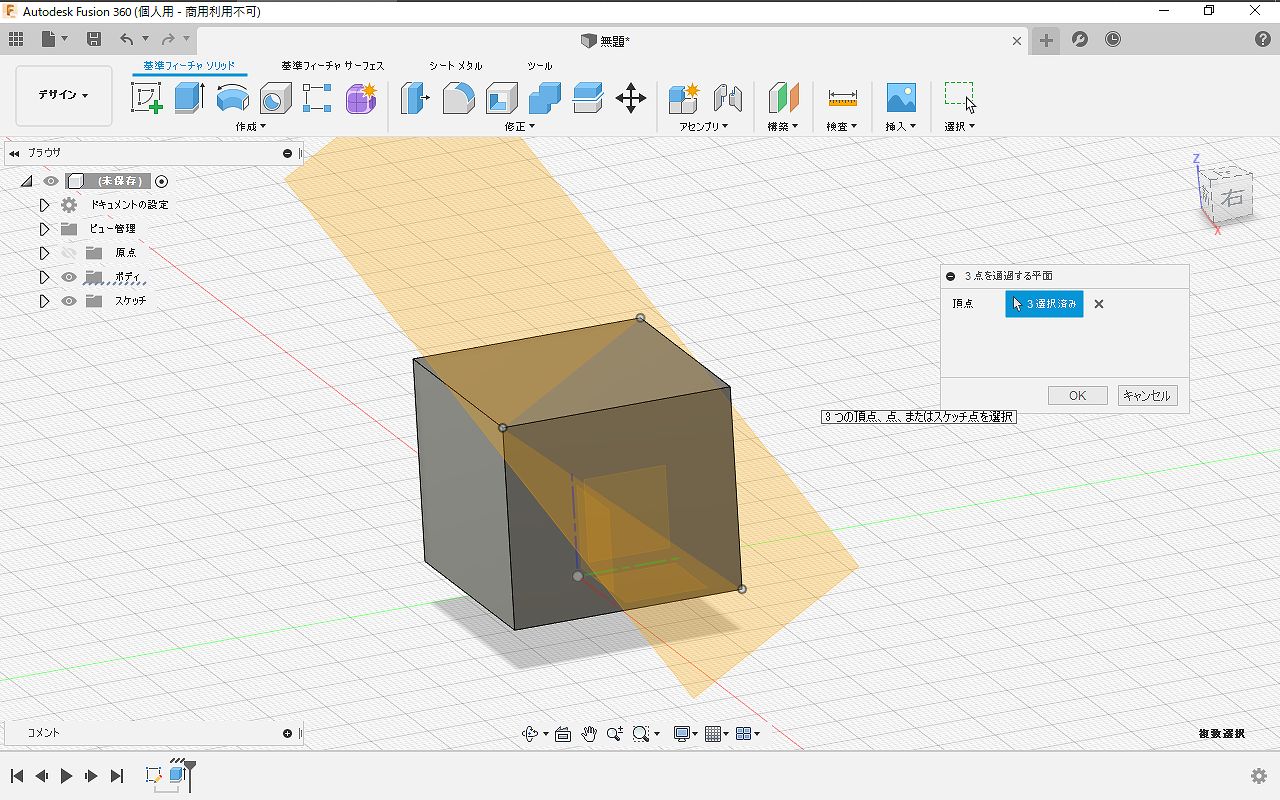The image size is (1280, 800).
Task: Switch to the ツール tab
Action: [x=540, y=66]
